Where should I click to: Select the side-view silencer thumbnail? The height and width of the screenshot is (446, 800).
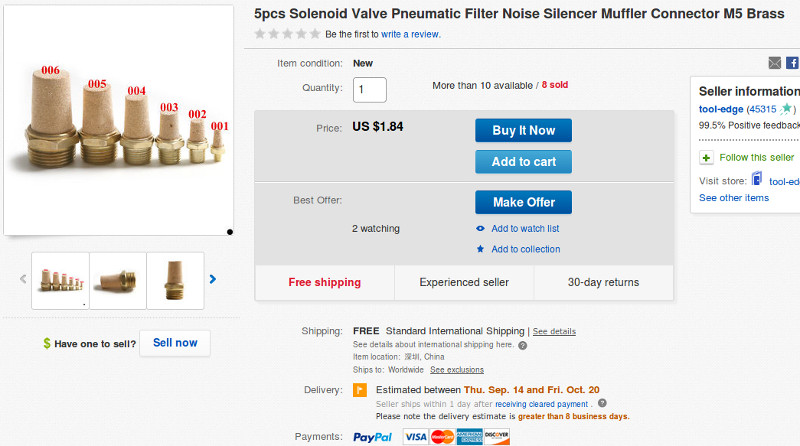point(118,280)
